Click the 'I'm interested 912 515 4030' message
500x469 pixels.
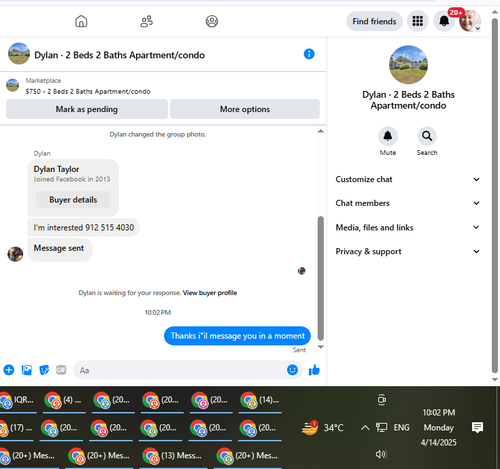tap(84, 228)
